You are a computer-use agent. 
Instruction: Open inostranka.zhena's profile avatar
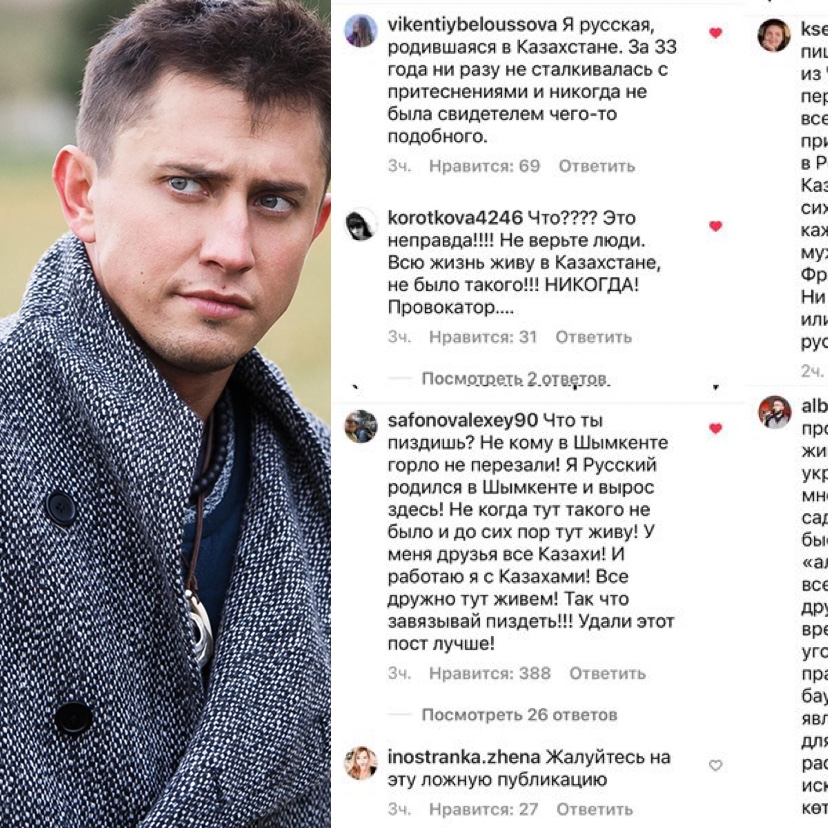point(361,763)
